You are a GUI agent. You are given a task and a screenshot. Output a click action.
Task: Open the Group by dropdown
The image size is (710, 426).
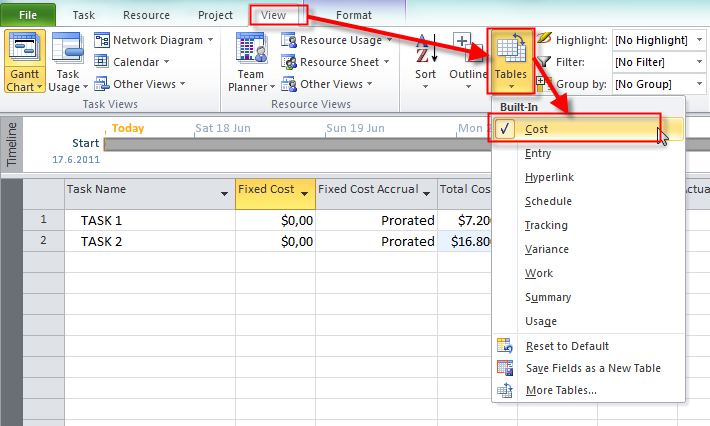point(698,84)
